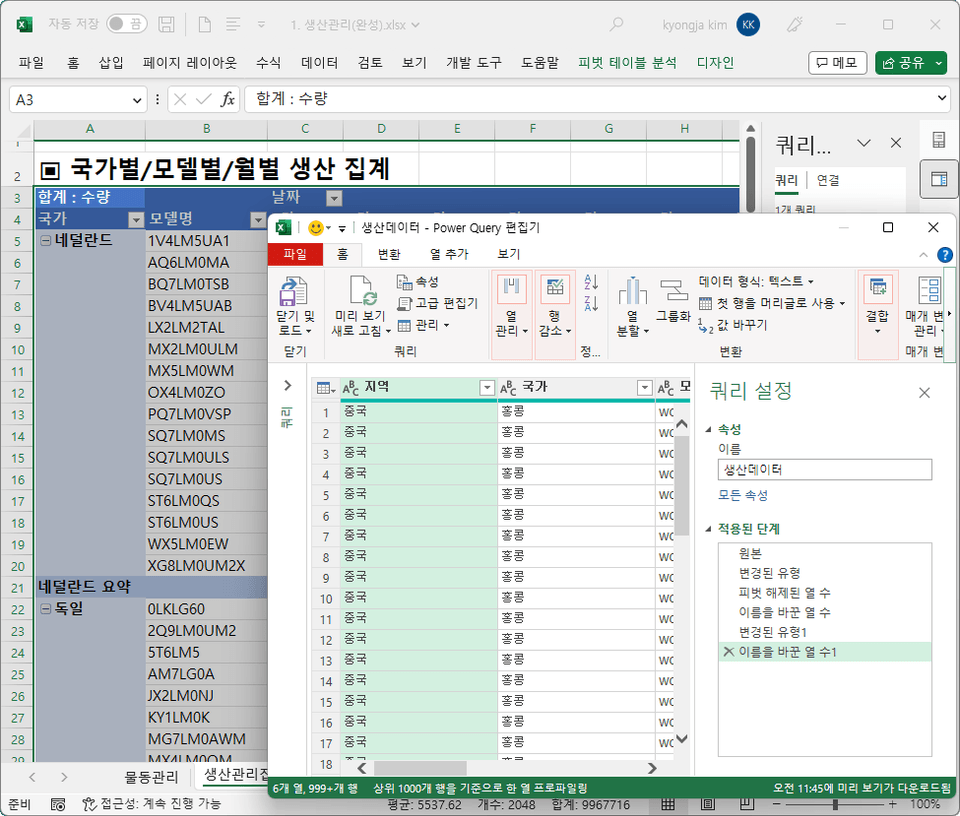Collapse the Power Query ribbon
This screenshot has height=816, width=960.
923,255
